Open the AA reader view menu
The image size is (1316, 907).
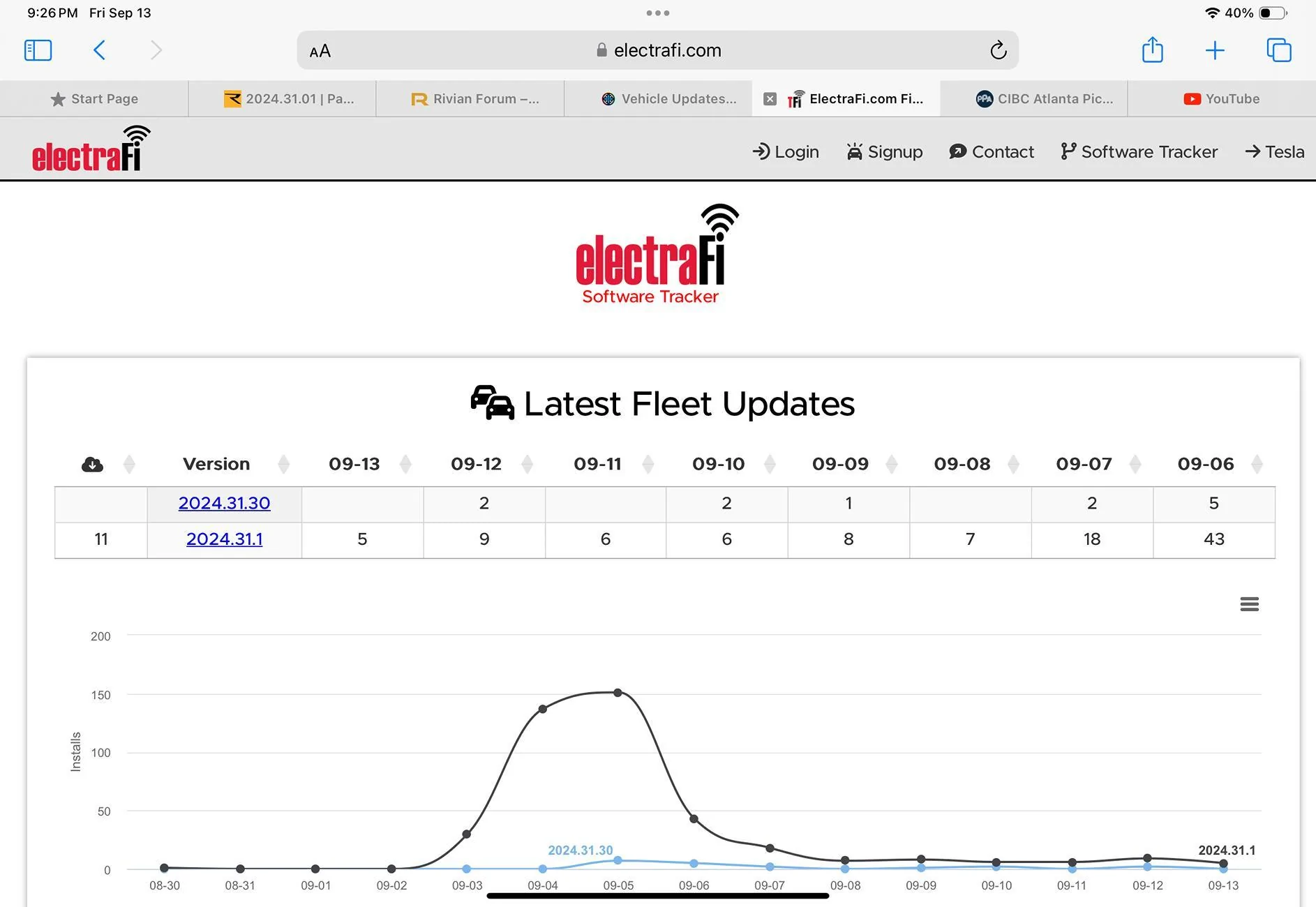tap(320, 51)
